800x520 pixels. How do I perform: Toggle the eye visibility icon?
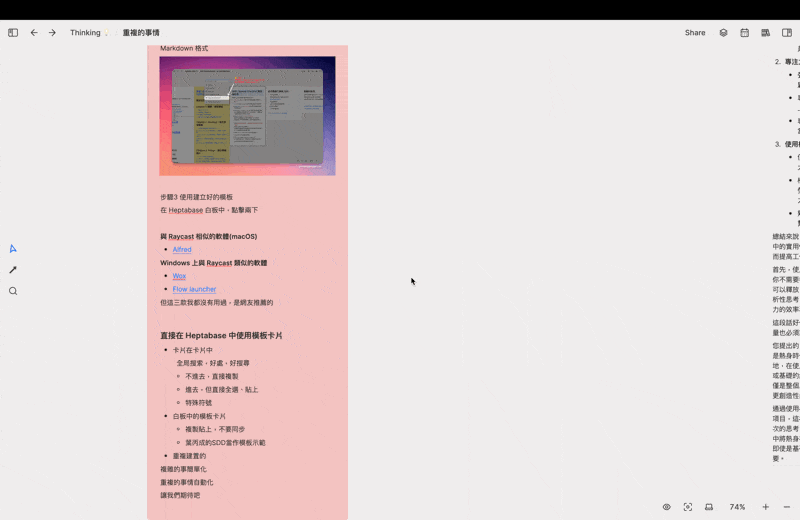pyautogui.click(x=666, y=507)
